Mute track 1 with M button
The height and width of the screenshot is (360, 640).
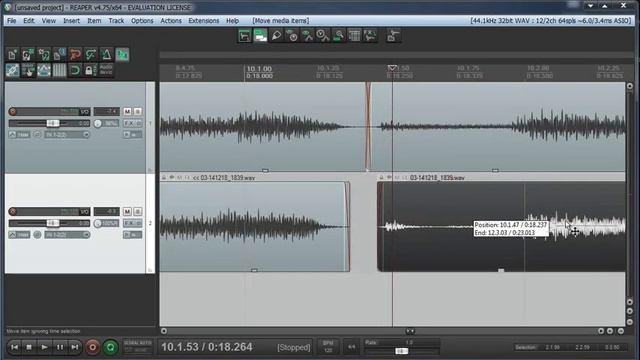127,111
